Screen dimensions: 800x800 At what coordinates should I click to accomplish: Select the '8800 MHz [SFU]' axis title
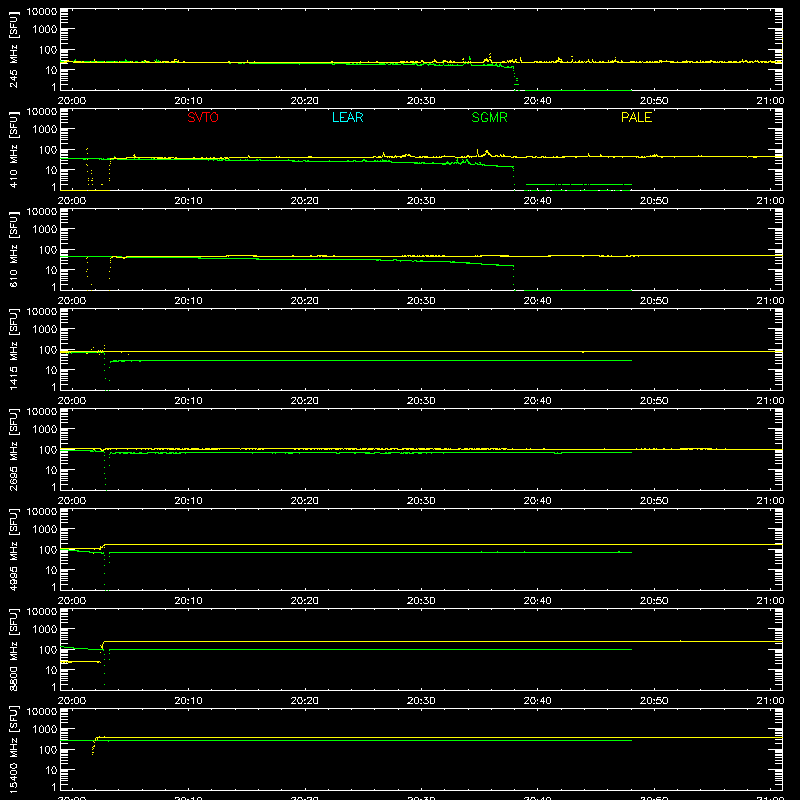[13, 649]
